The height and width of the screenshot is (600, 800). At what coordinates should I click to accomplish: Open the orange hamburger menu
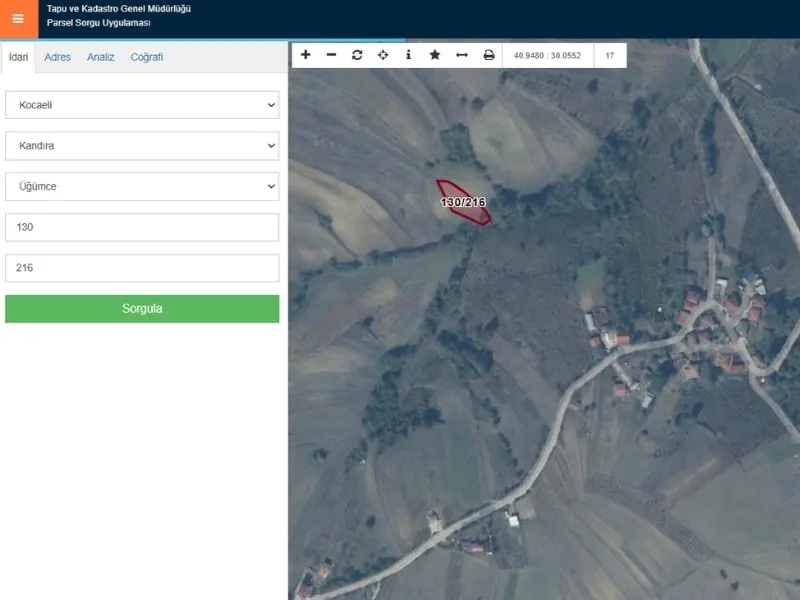pos(18,19)
